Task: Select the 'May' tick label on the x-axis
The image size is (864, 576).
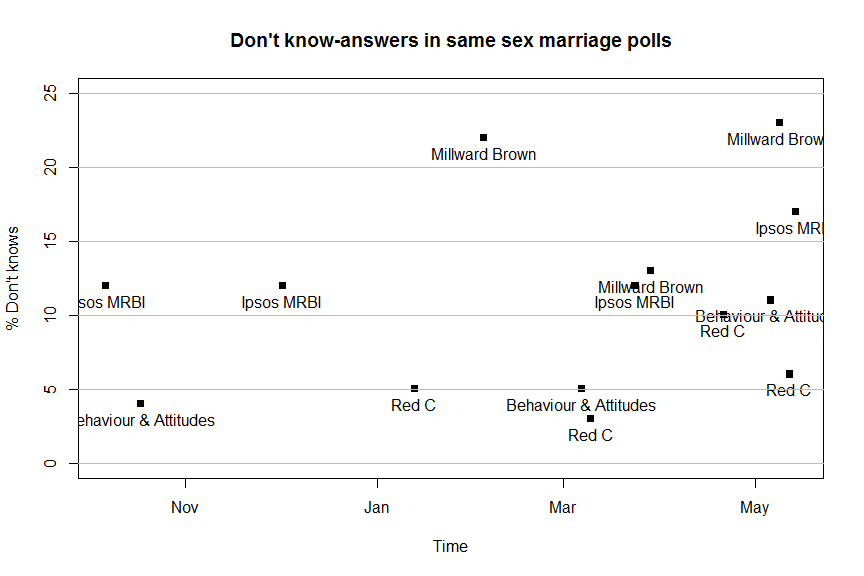Action: [754, 508]
